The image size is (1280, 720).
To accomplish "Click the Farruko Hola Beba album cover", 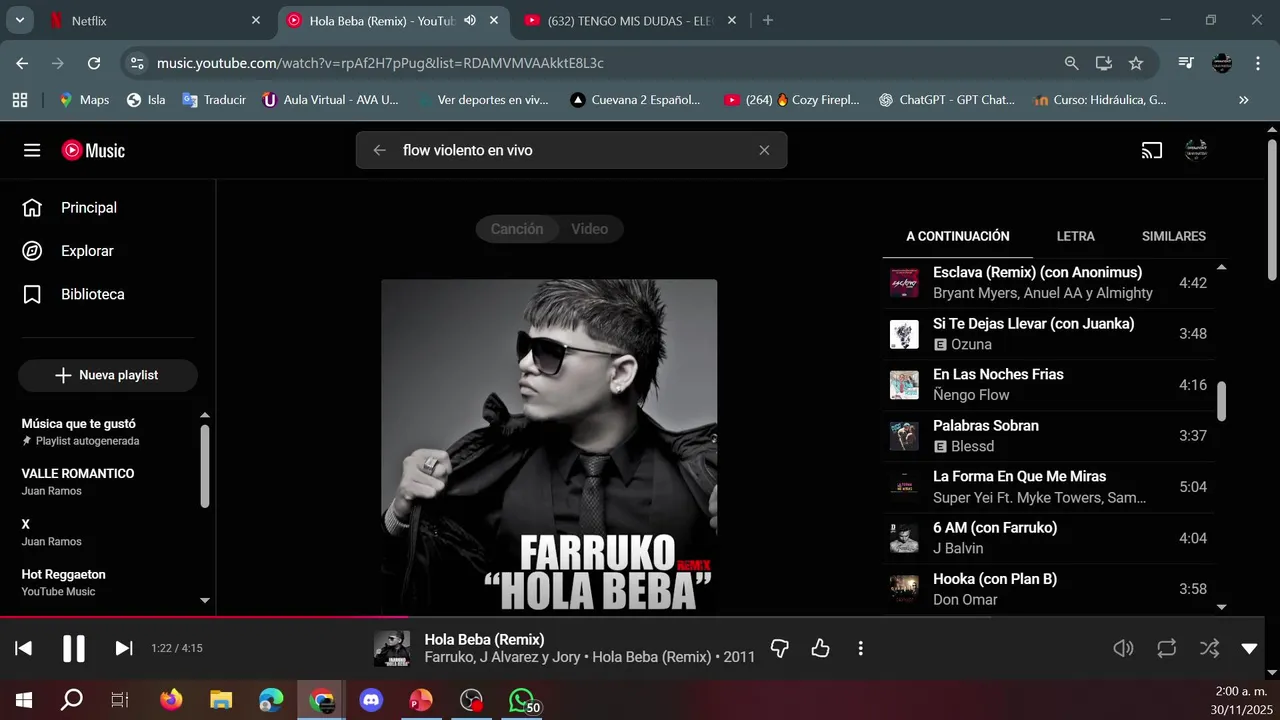I will pos(549,447).
